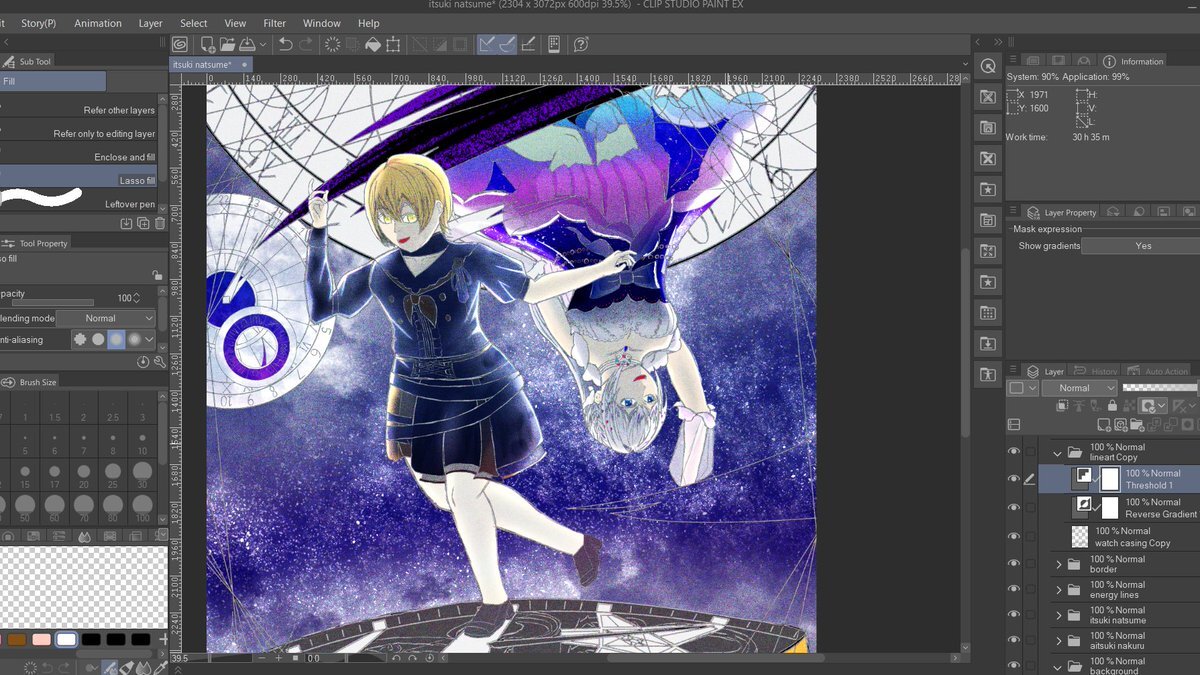The height and width of the screenshot is (675, 1200).
Task: Select brush size 100
Action: [142, 509]
